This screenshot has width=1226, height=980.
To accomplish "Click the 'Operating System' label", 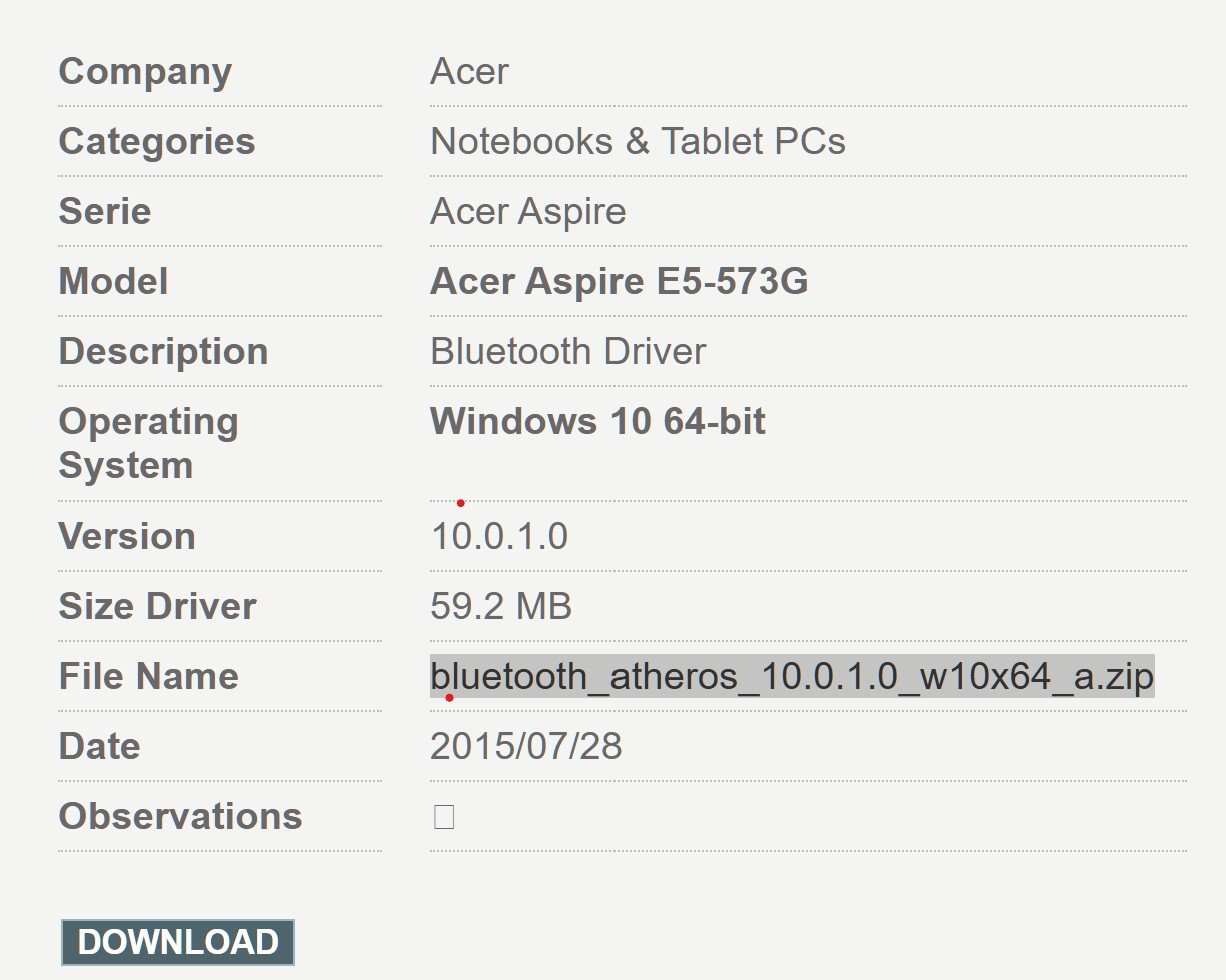I will coord(148,443).
